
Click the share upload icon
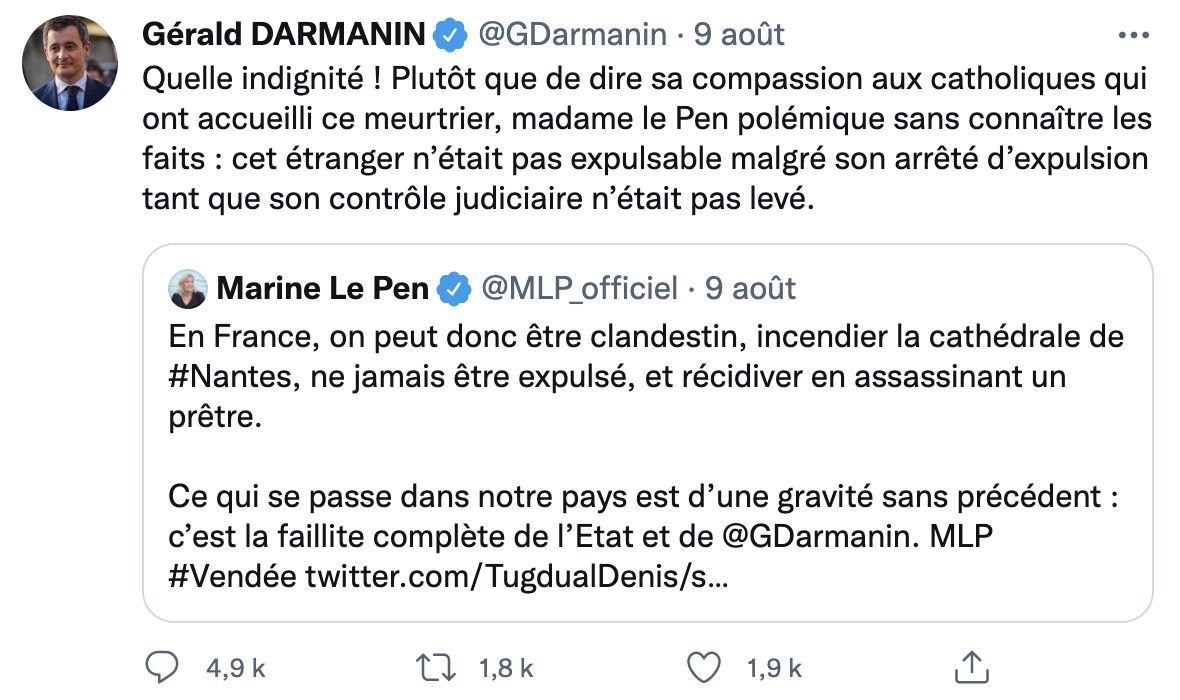click(972, 666)
